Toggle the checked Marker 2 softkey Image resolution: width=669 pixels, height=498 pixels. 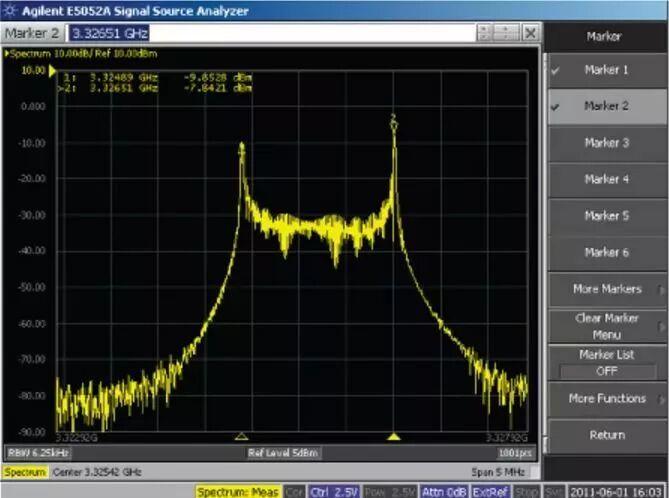pos(607,106)
